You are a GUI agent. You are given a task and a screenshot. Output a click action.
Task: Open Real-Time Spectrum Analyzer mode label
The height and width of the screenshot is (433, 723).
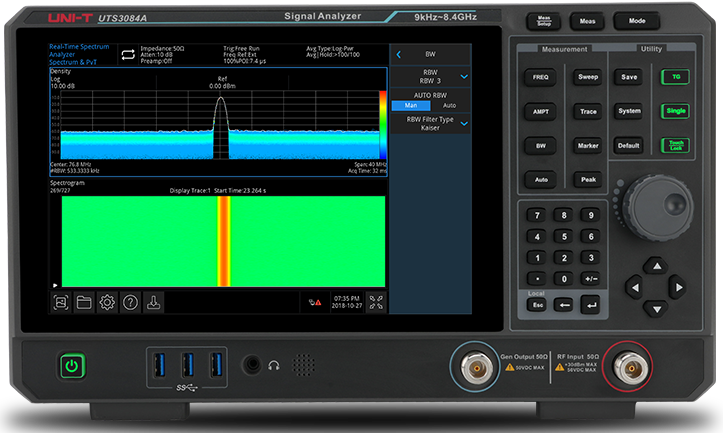point(79,54)
